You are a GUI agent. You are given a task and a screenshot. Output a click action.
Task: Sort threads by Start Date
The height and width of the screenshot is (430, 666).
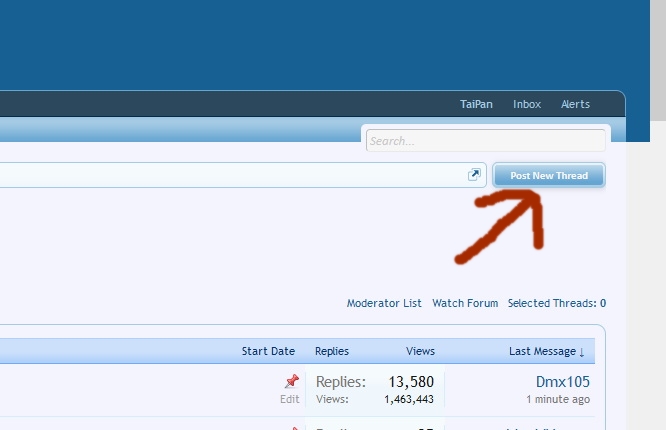tap(268, 351)
